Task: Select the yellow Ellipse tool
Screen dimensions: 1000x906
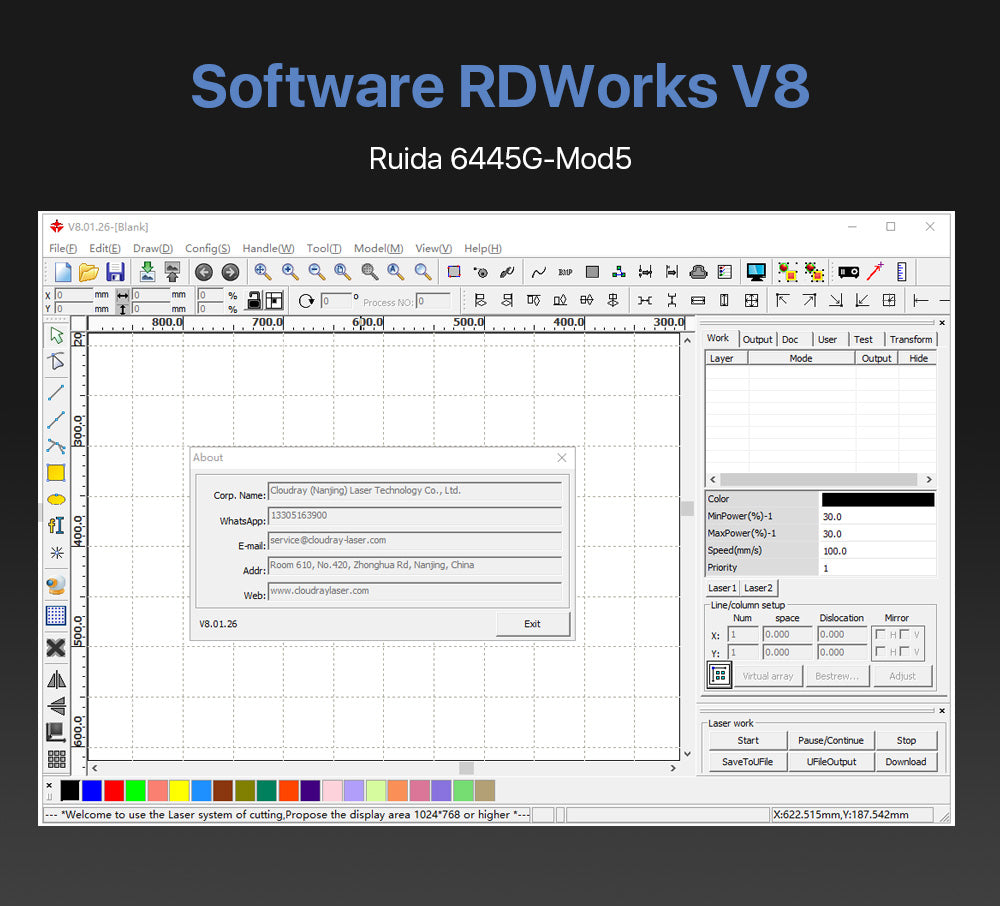Action: click(56, 499)
